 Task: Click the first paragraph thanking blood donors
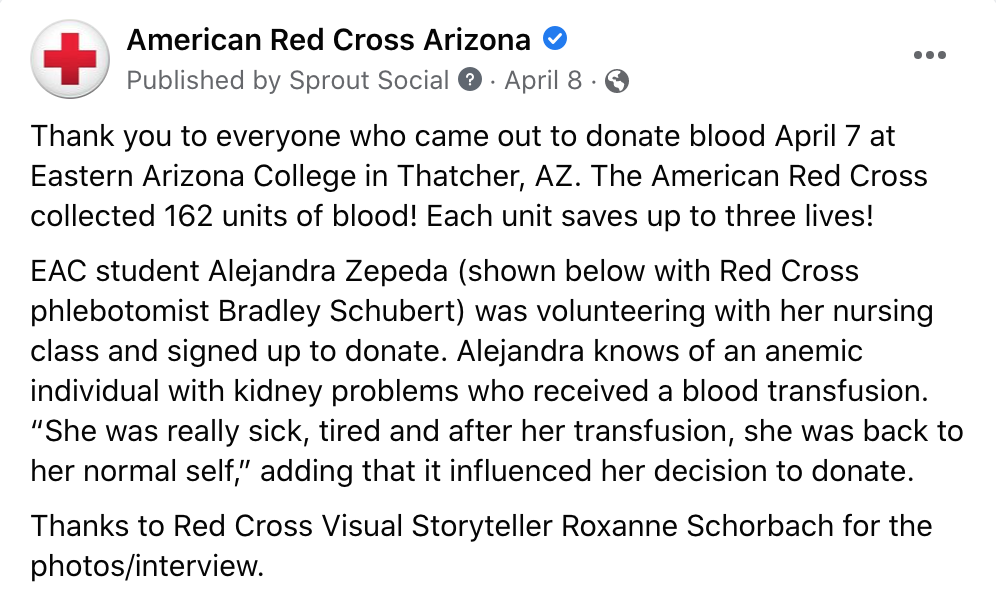point(479,176)
